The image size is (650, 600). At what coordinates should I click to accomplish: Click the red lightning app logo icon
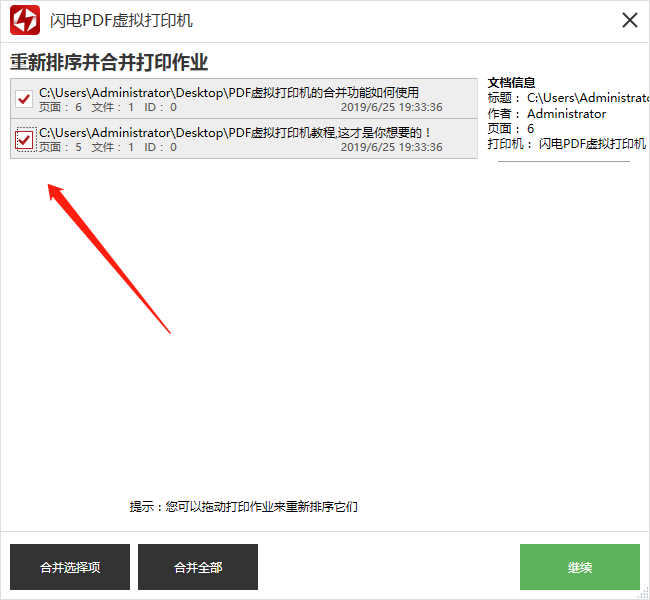tap(25, 20)
